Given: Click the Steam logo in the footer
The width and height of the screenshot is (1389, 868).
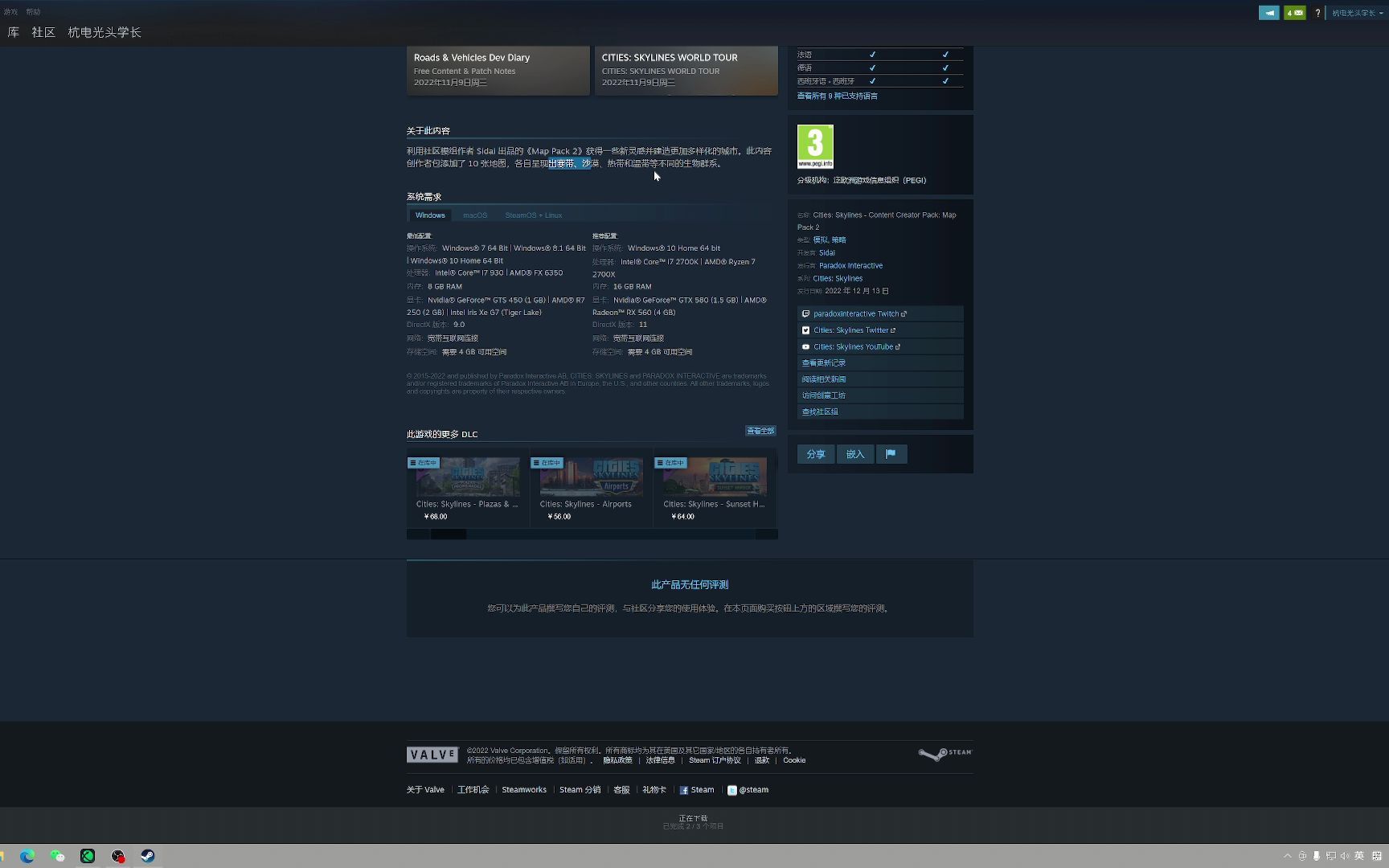Looking at the screenshot, I should click(x=945, y=753).
